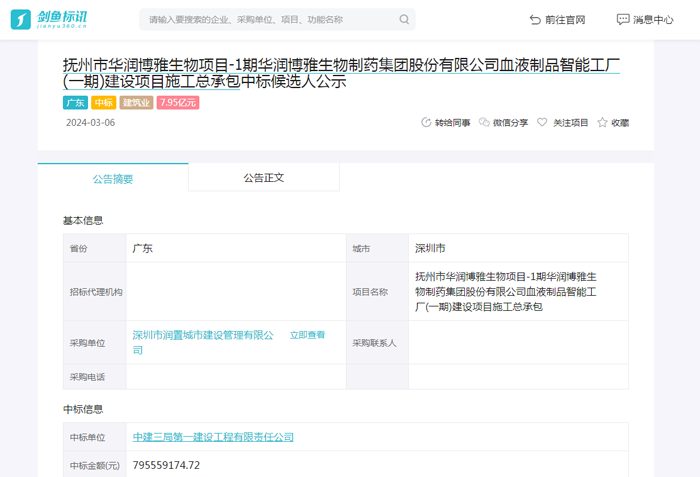Click the 省份 label cell
Viewport: 700px width, 477px height.
[x=95, y=248]
